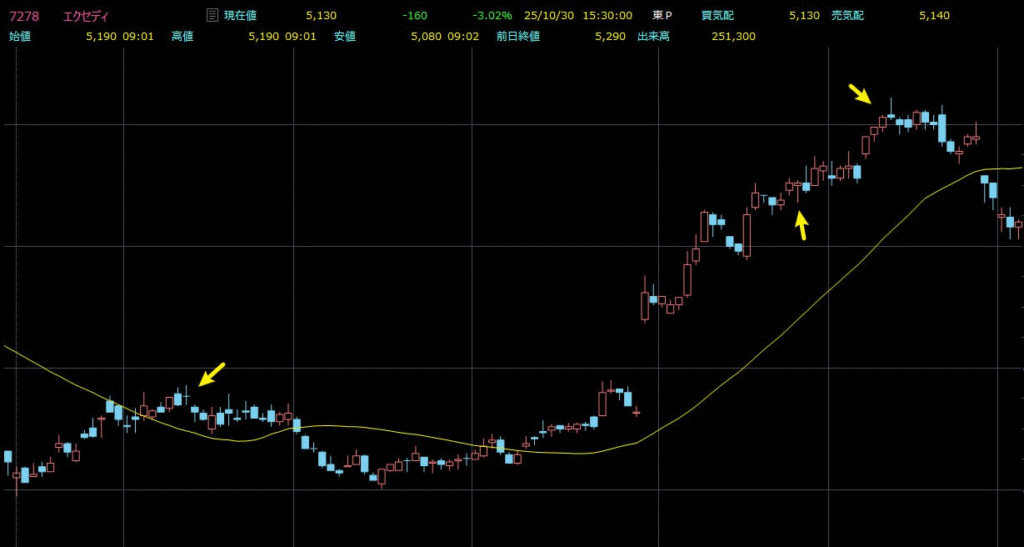The image size is (1024, 547).
Task: Click the 売気配 ask price 5,140
Action: point(934,15)
